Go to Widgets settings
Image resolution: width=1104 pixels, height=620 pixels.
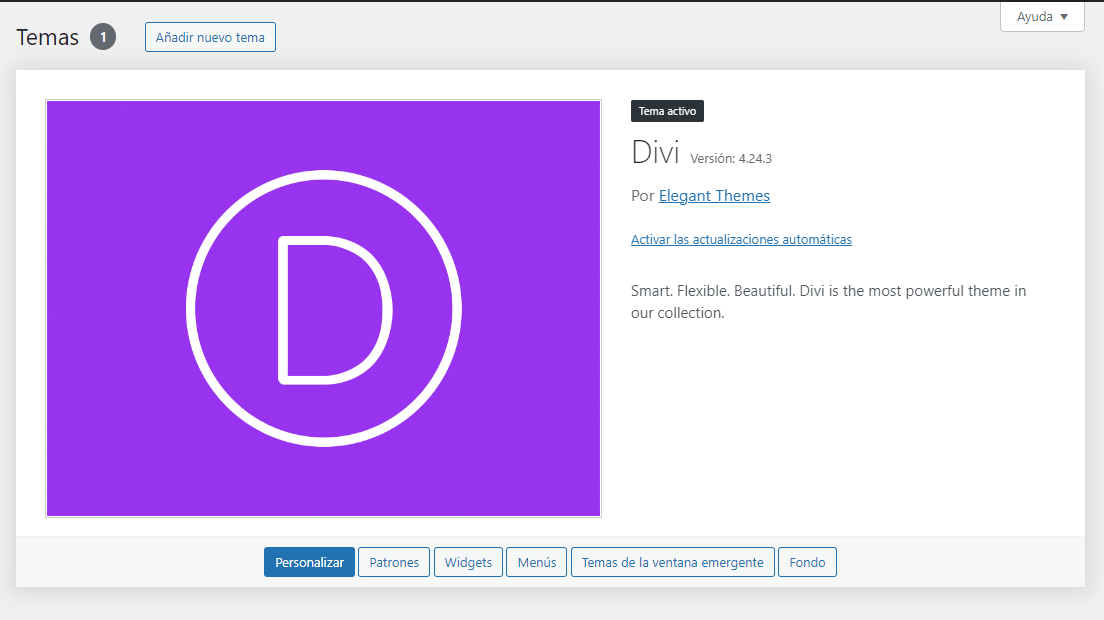[x=468, y=562]
